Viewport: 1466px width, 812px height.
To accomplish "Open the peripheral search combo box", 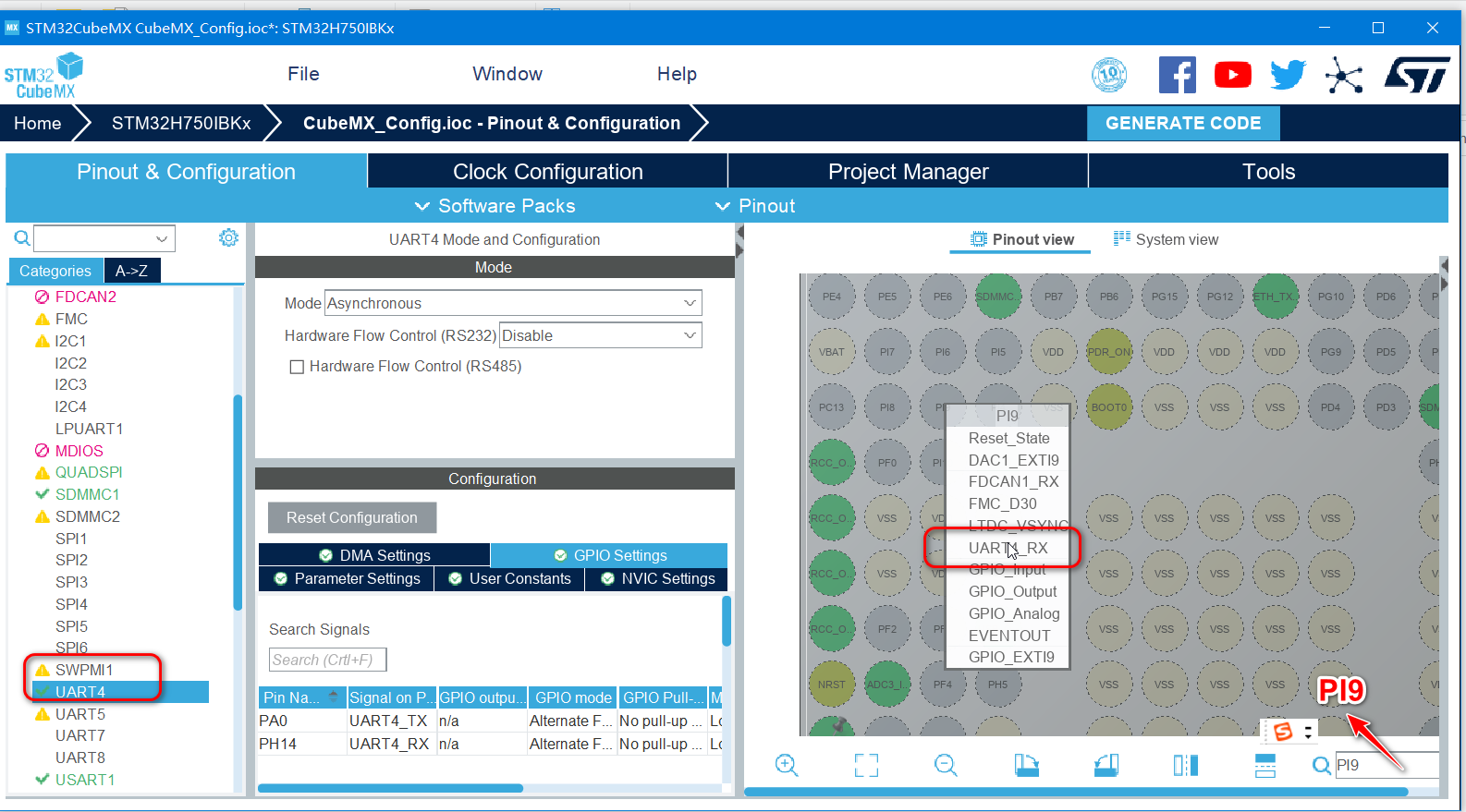I will click(x=104, y=238).
